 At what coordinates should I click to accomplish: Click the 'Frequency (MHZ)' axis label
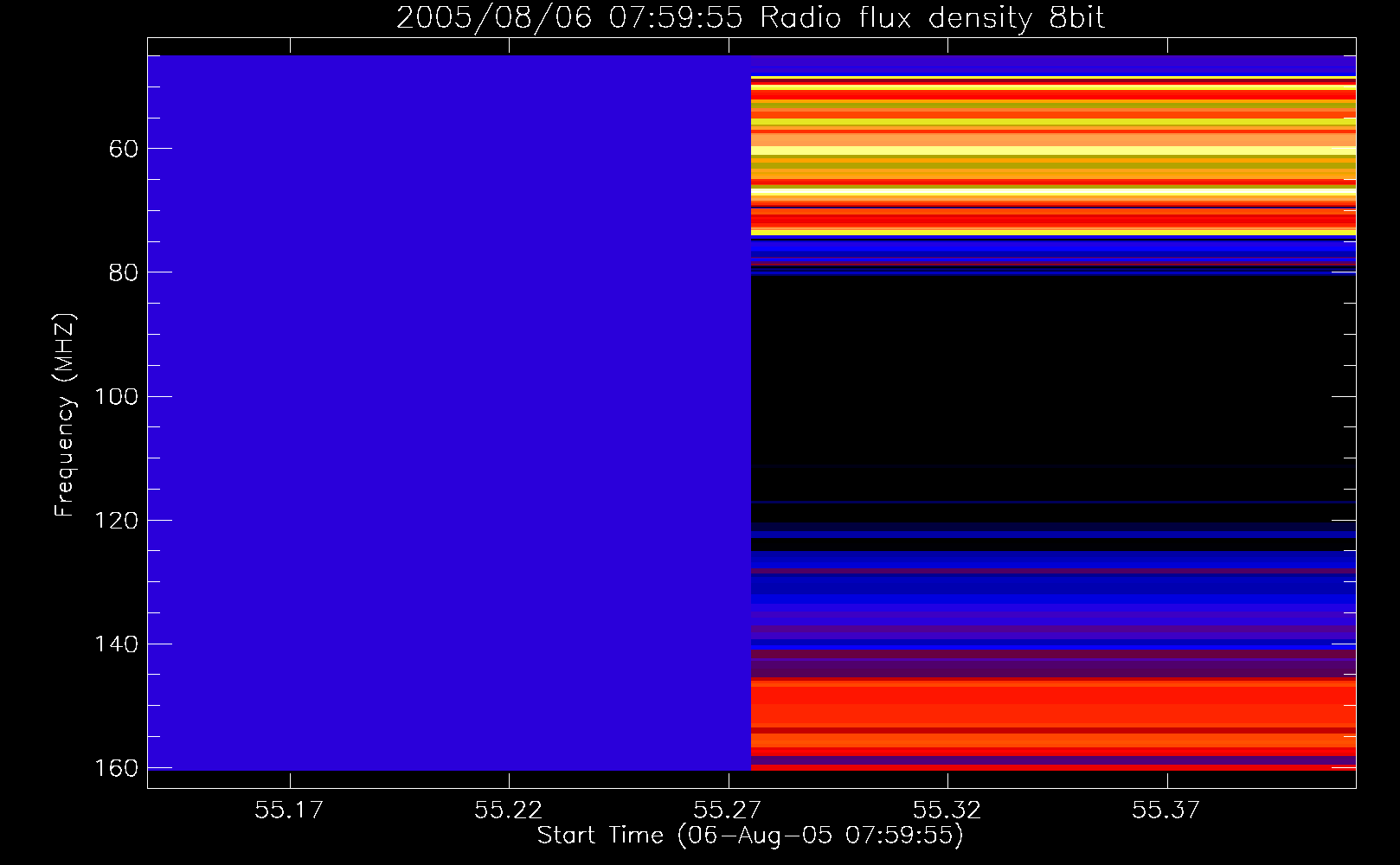[65, 415]
